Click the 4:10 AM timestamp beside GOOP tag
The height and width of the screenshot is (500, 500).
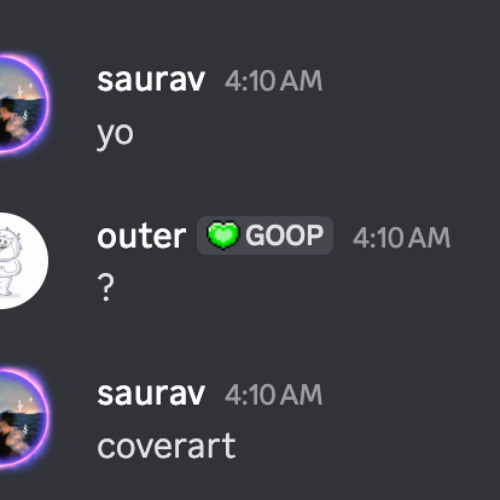click(402, 237)
